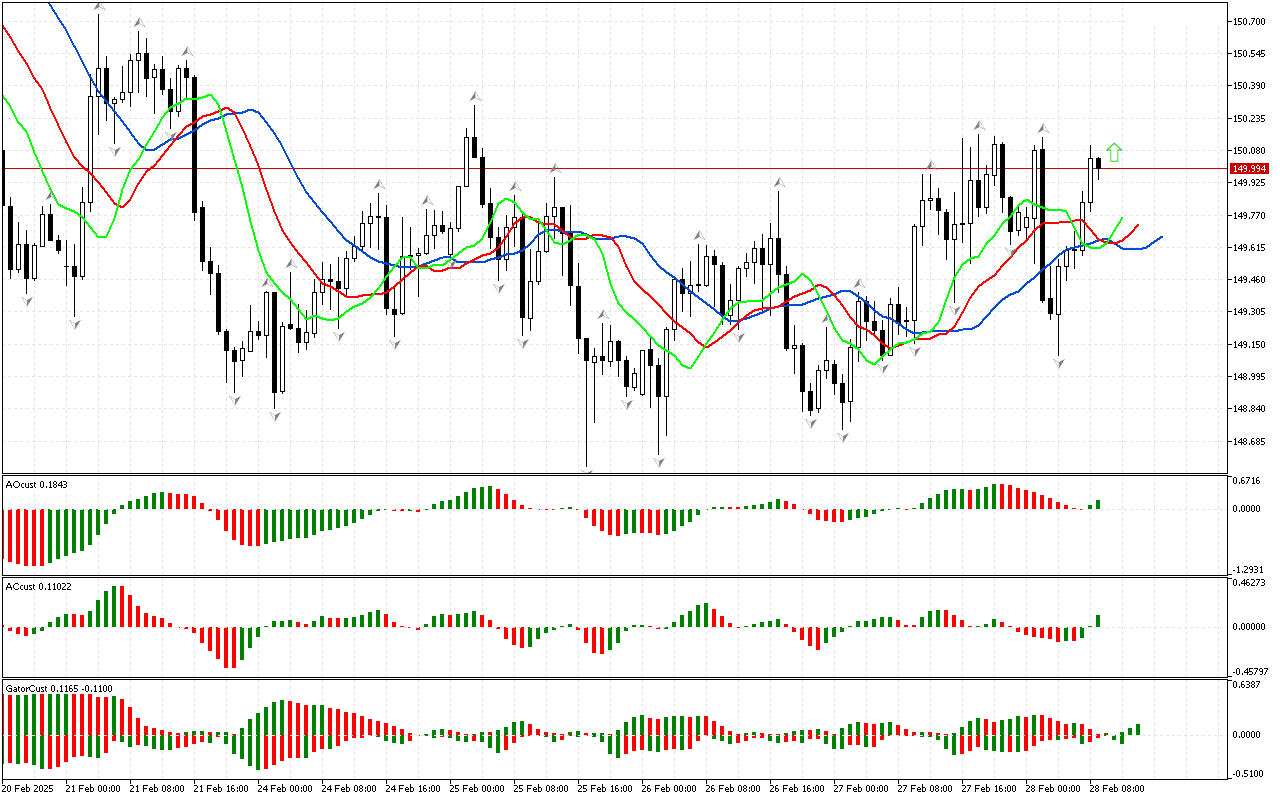Click the AOcust 0.1843 indicator label

coord(38,485)
